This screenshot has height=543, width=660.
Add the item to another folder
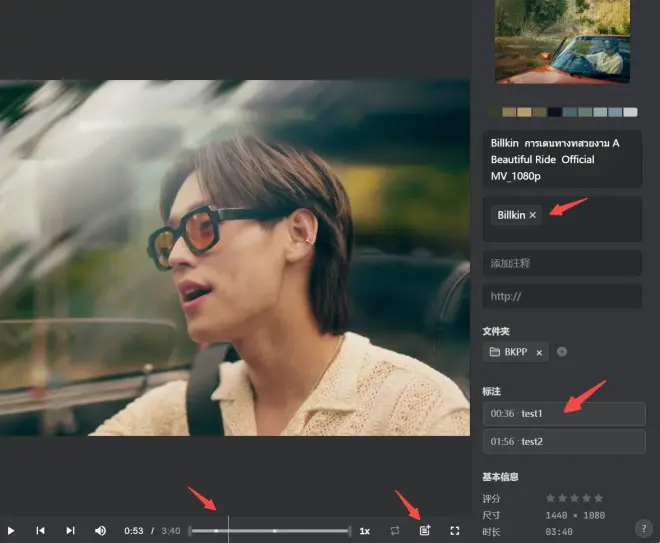pos(562,351)
